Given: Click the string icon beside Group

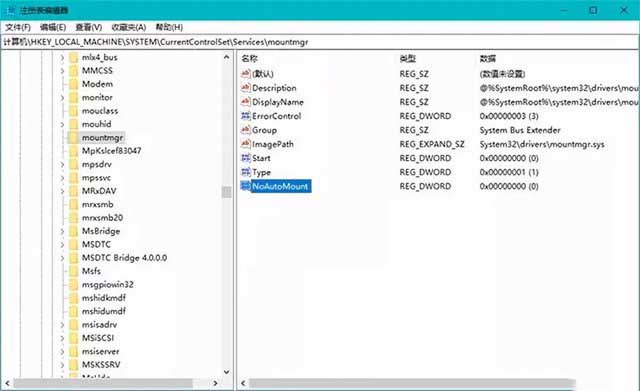Looking at the screenshot, I should pyautogui.click(x=245, y=130).
